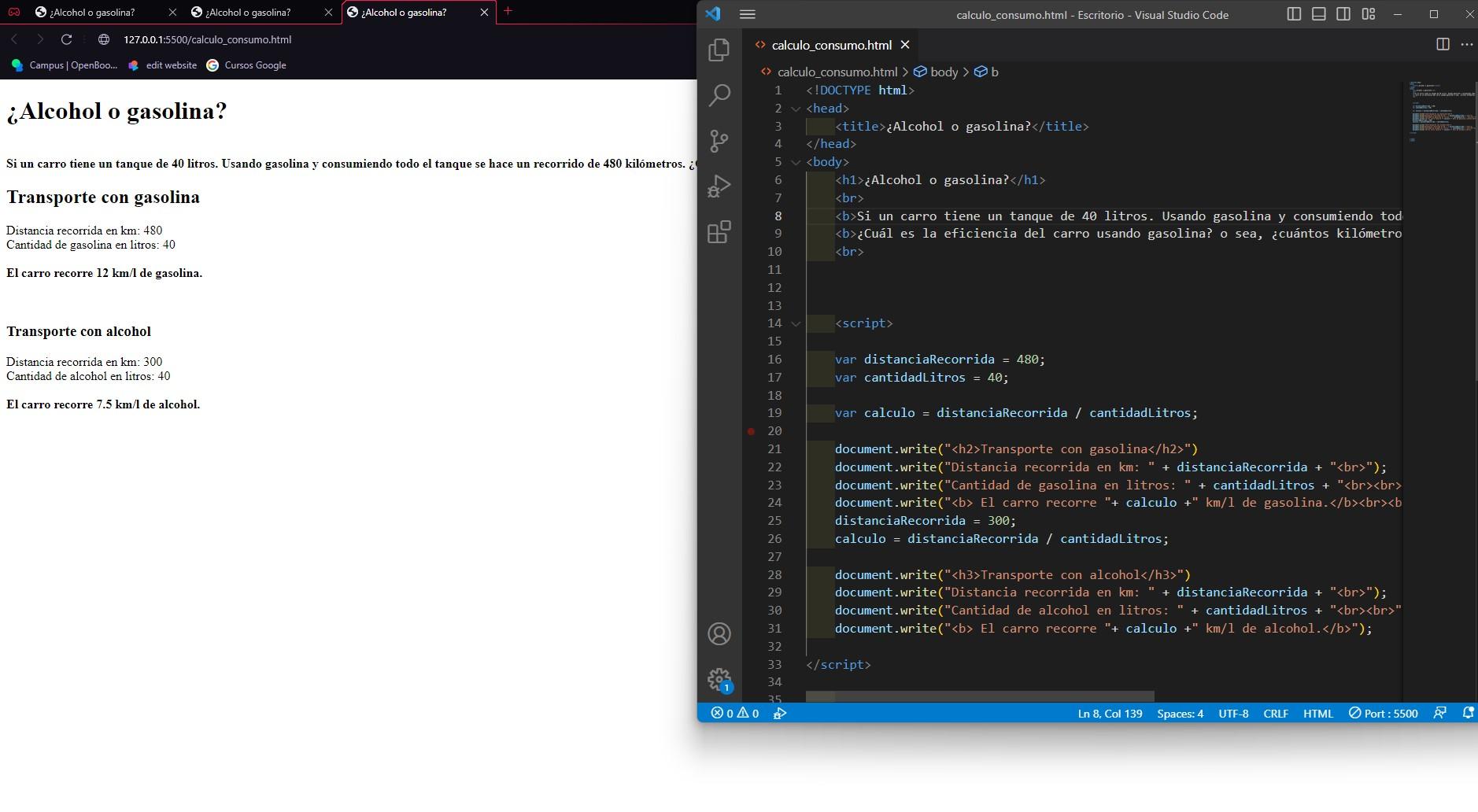Select the HTML language mode

coord(1318,714)
